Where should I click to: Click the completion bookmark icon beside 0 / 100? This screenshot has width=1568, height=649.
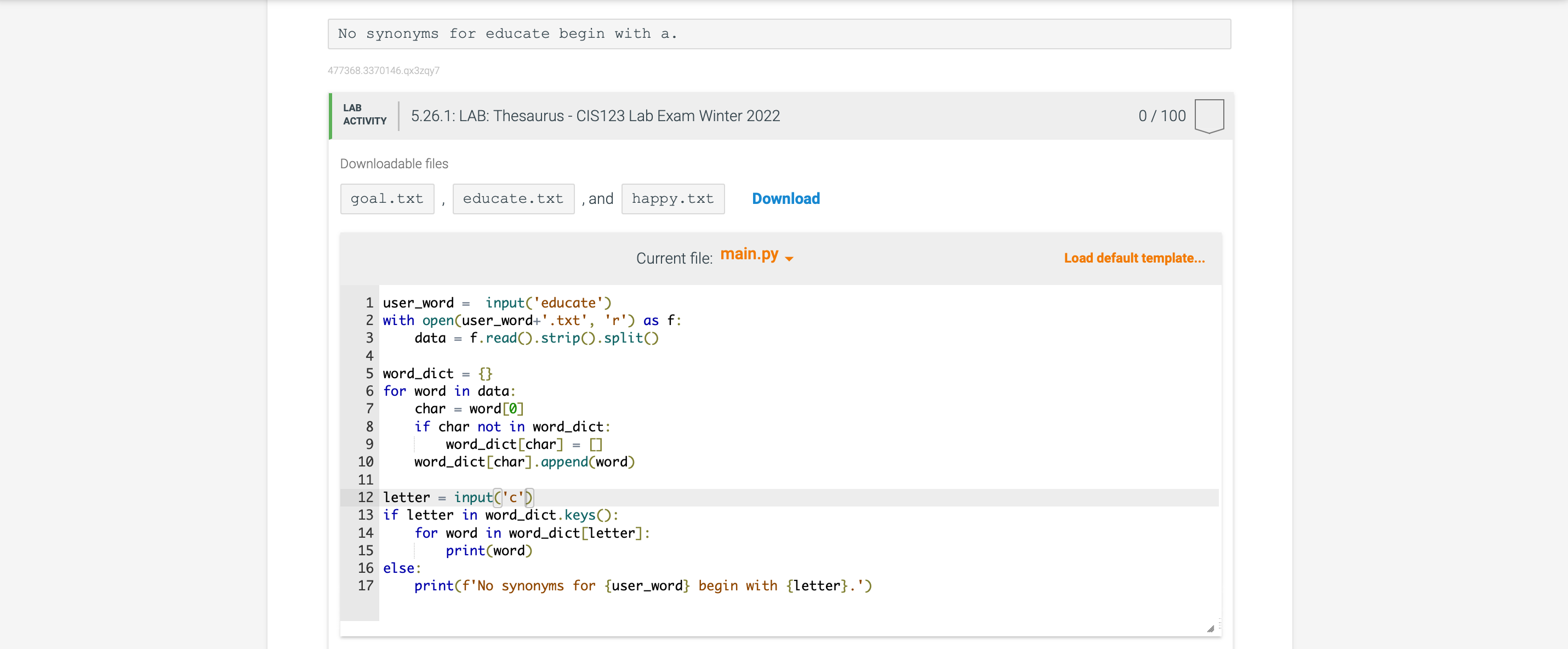(1210, 116)
